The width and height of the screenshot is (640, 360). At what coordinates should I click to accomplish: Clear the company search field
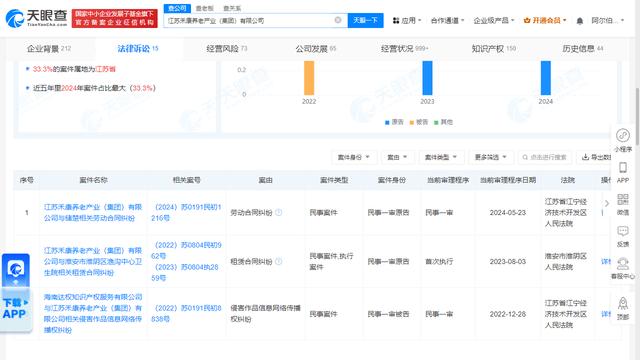(338, 20)
